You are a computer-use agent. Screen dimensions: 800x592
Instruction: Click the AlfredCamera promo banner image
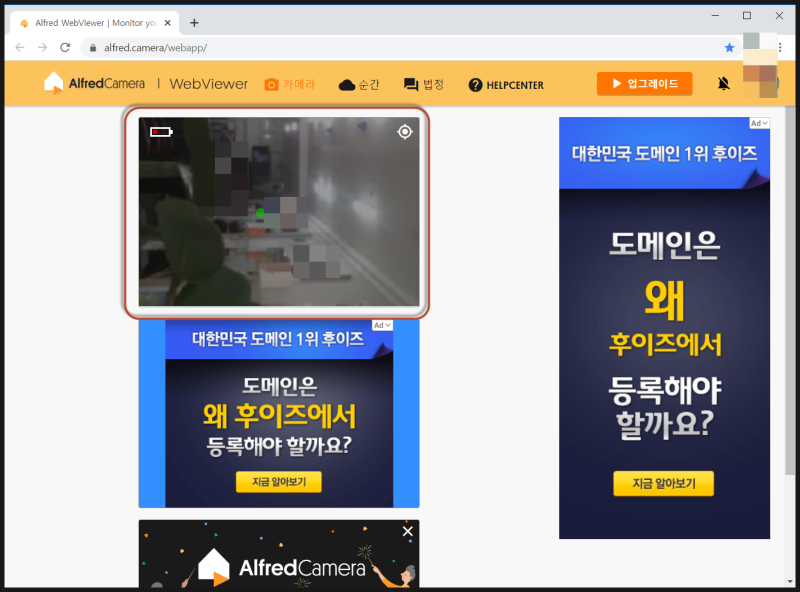coord(279,554)
